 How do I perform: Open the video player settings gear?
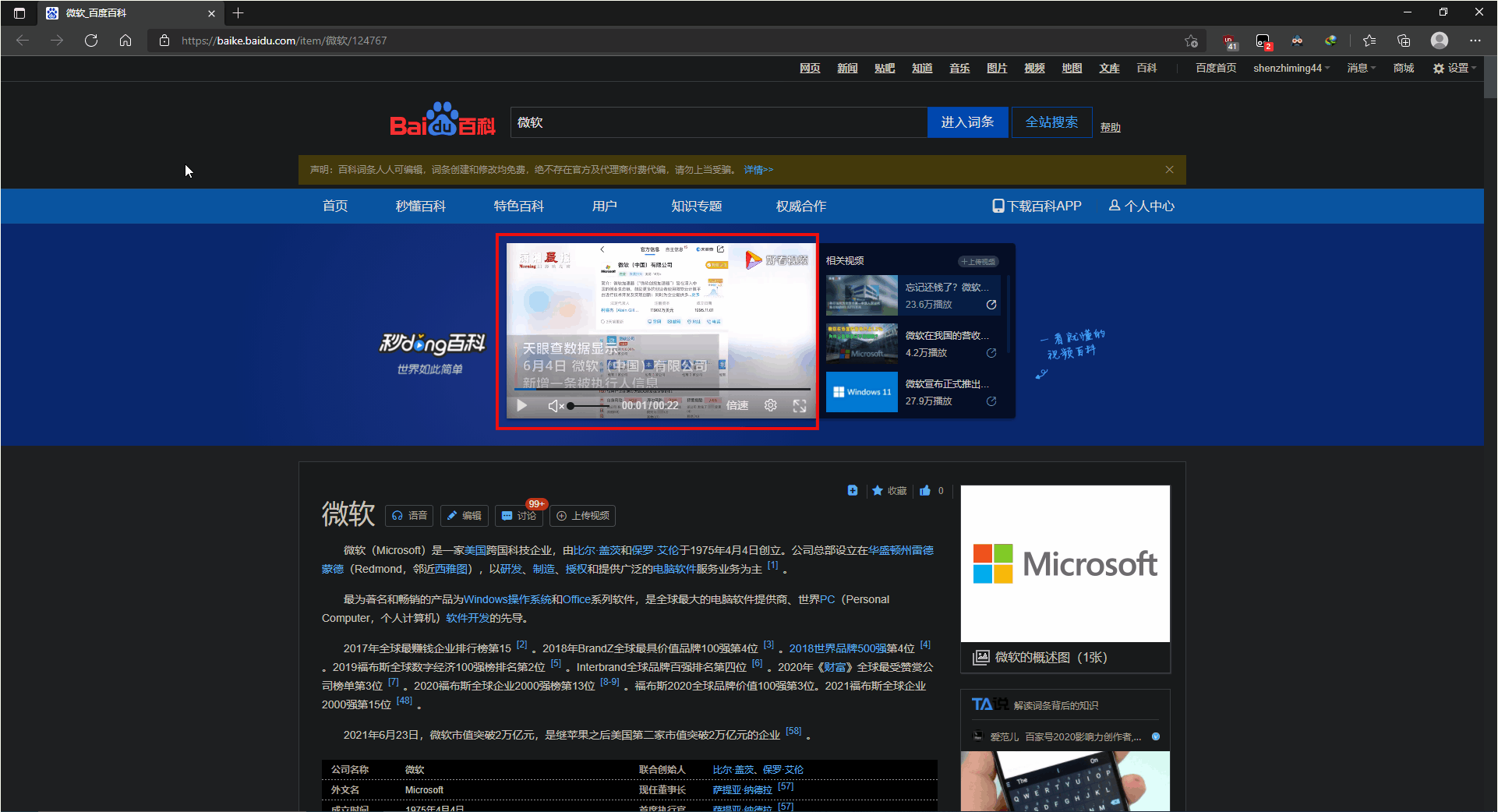(770, 405)
